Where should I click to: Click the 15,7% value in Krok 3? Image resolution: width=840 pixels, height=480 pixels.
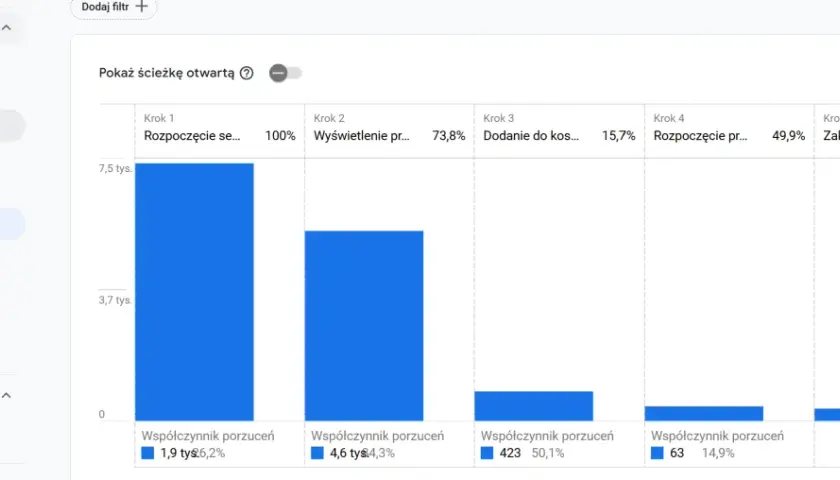(x=618, y=136)
